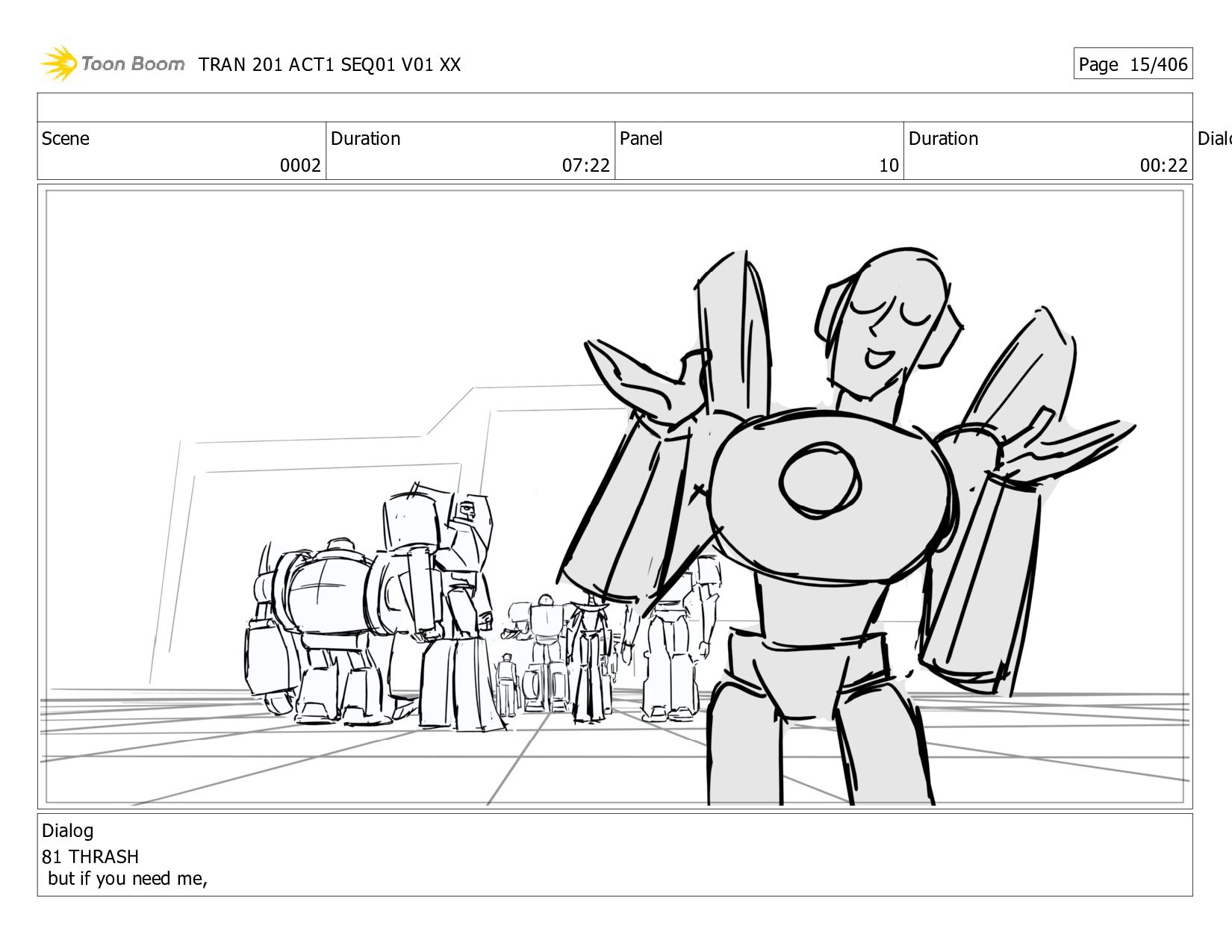The height and width of the screenshot is (952, 1232).
Task: Click the "Panel" column label
Action: tap(641, 139)
